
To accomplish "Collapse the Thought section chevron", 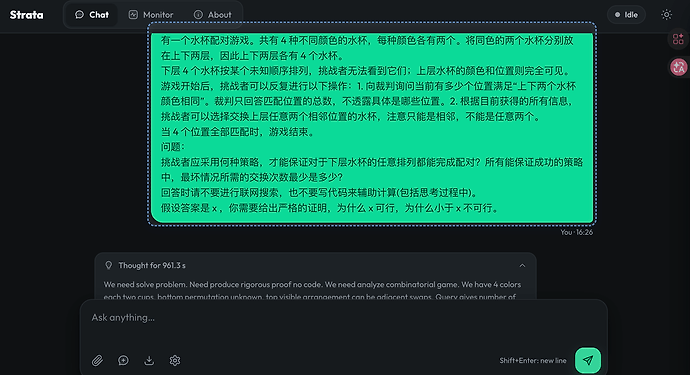I will pos(522,265).
